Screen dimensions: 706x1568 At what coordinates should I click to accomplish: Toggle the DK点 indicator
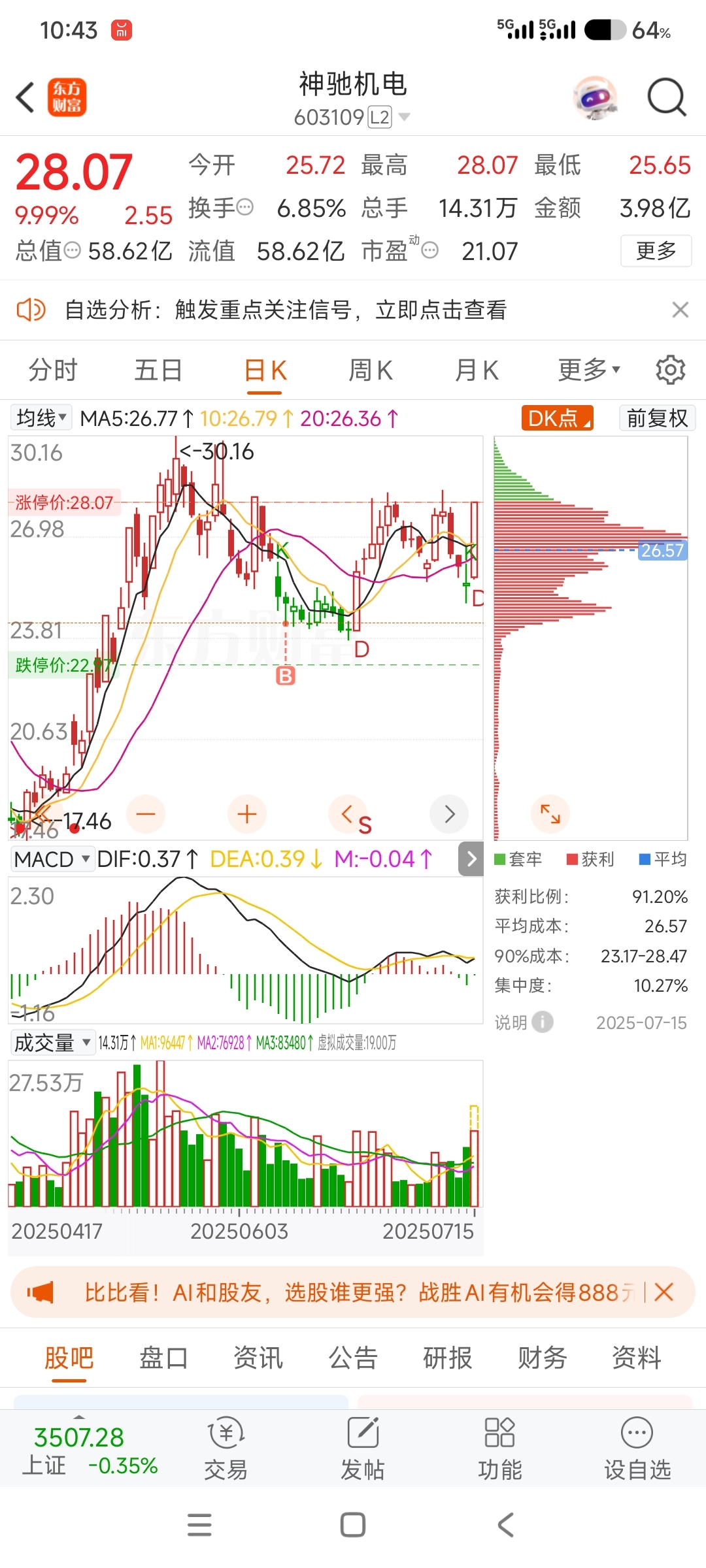(557, 418)
